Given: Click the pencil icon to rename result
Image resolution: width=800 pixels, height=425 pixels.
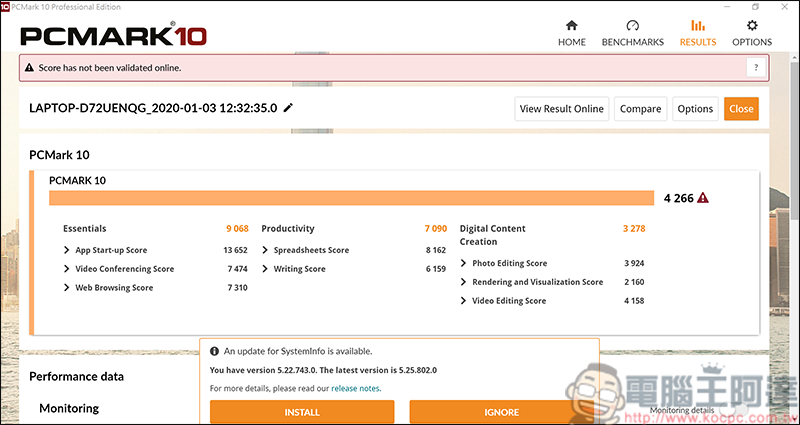Looking at the screenshot, I should pos(288,108).
